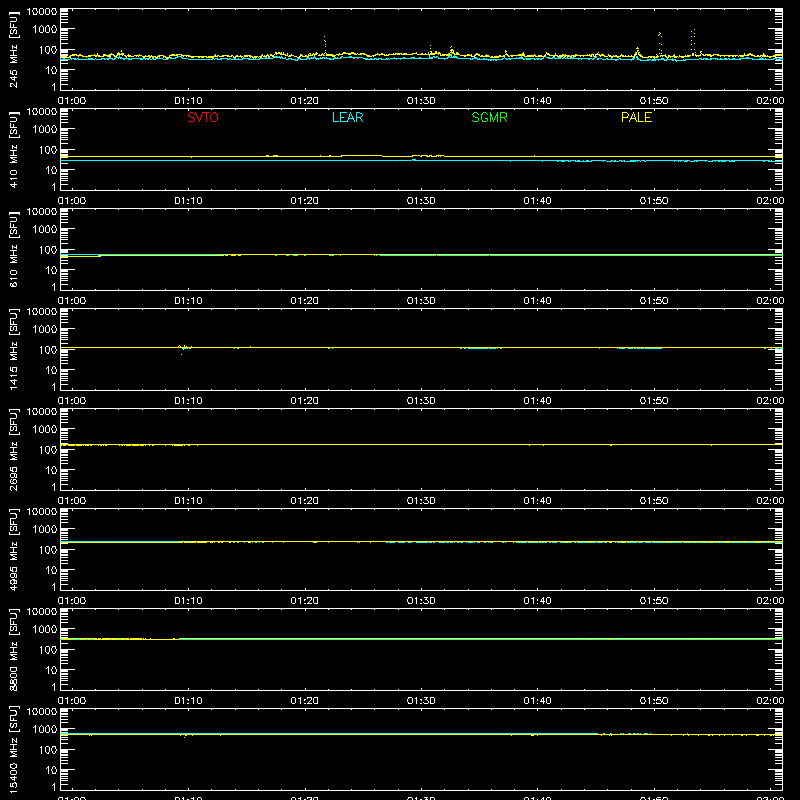Click 01:20 time label under 245 MHz plot

(305, 101)
